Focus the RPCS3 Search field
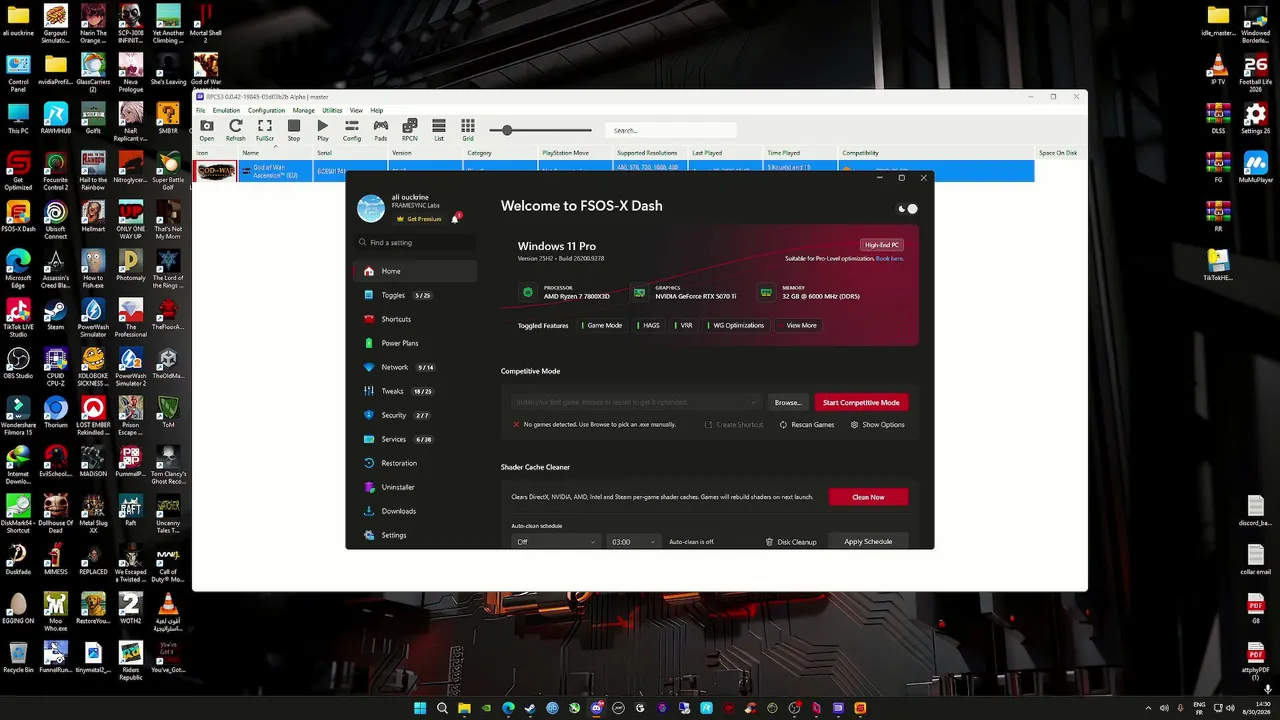This screenshot has width=1280, height=720. (x=672, y=130)
